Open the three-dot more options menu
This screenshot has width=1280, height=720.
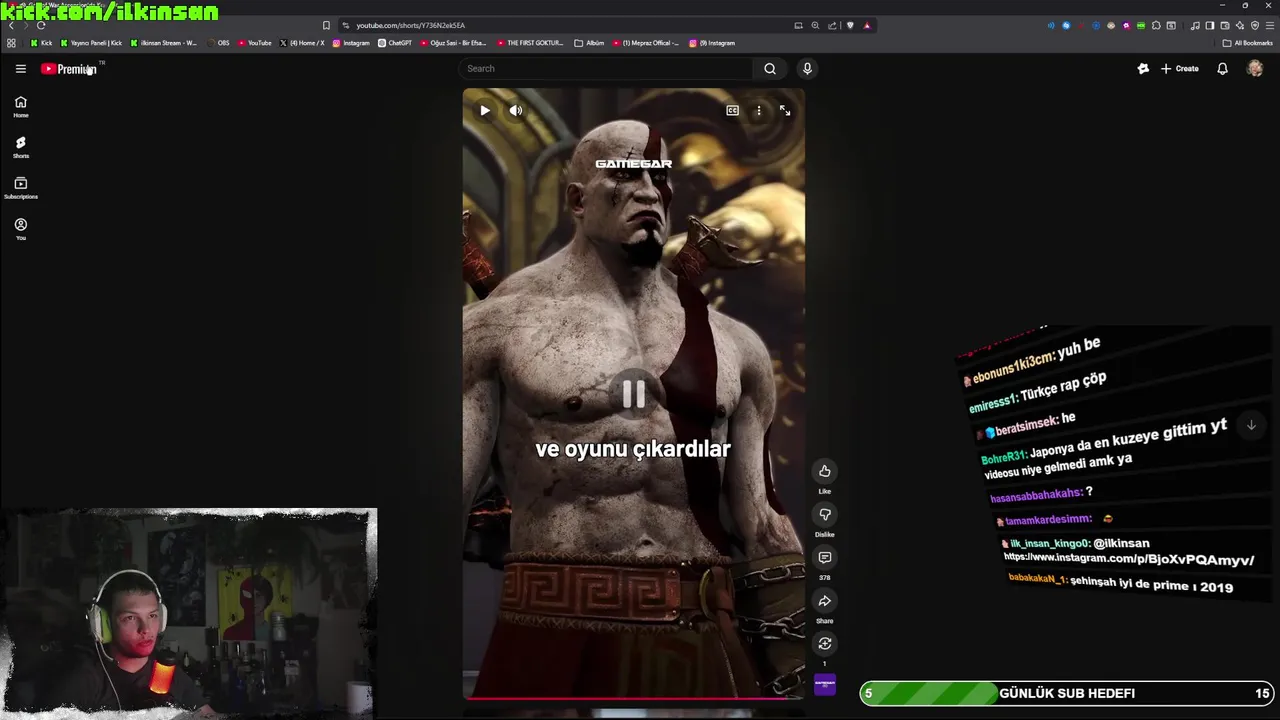pyautogui.click(x=759, y=110)
